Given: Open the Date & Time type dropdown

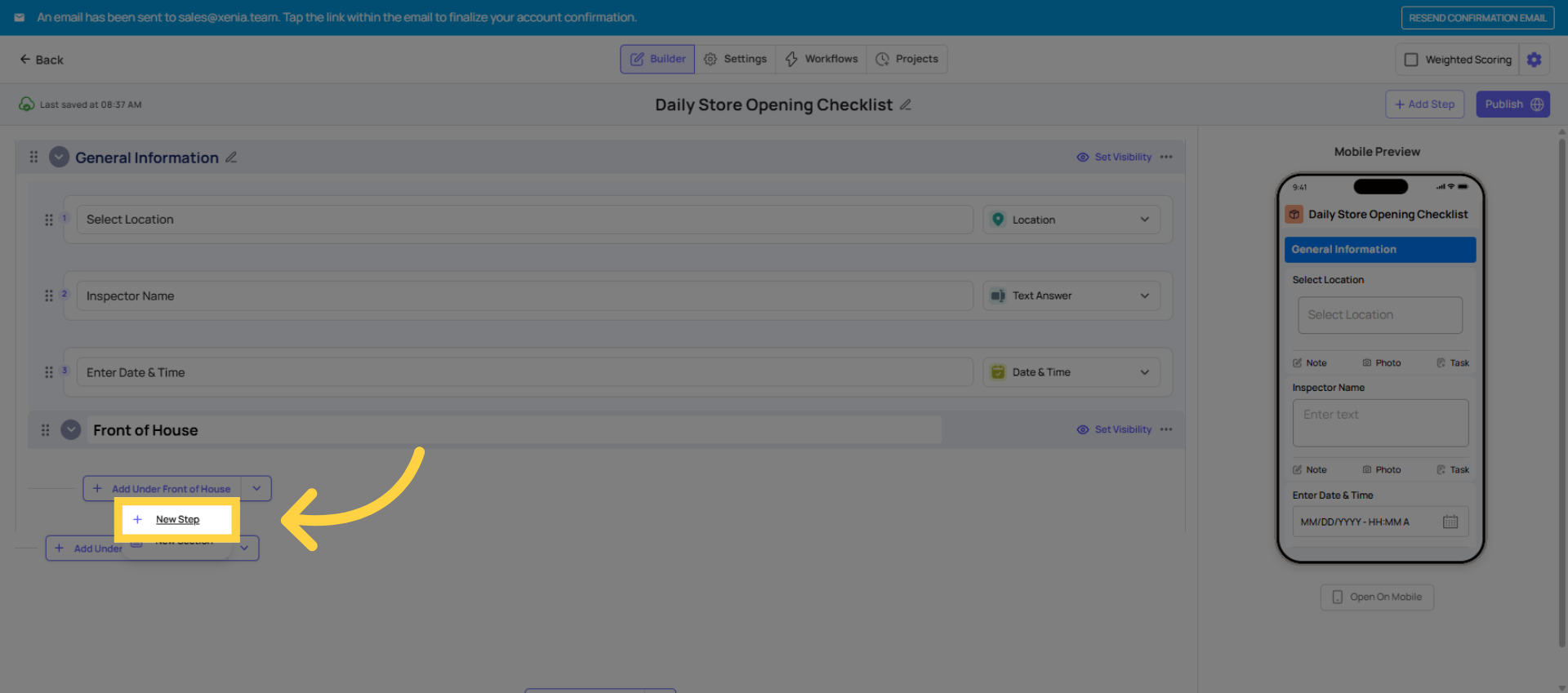Looking at the screenshot, I should [x=1071, y=372].
